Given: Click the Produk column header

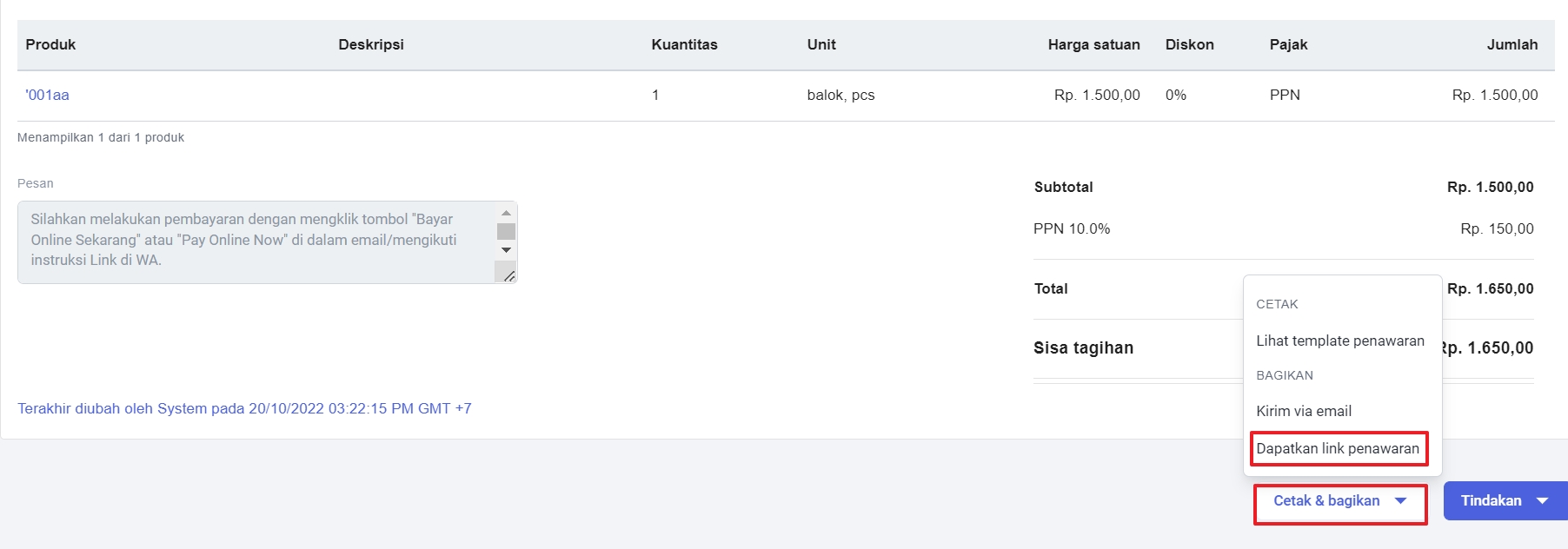Looking at the screenshot, I should pyautogui.click(x=50, y=44).
